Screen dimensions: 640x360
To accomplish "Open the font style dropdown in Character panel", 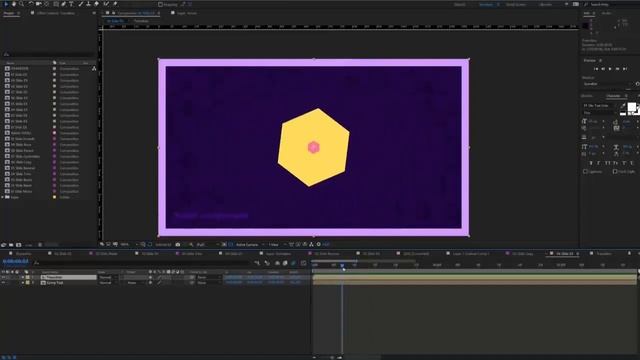I will click(600, 113).
